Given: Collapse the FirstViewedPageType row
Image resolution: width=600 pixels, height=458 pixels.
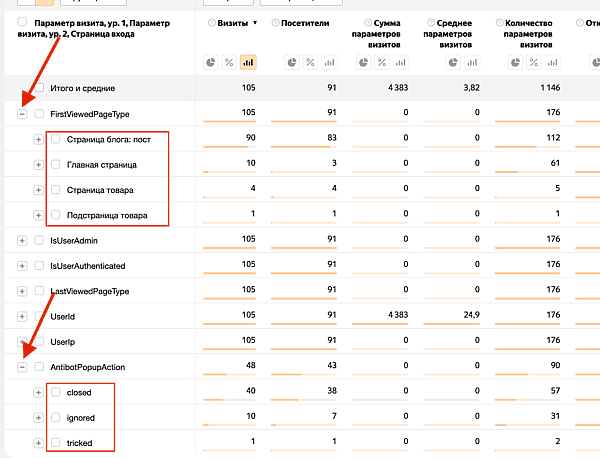Looking at the screenshot, I should click(x=22, y=114).
